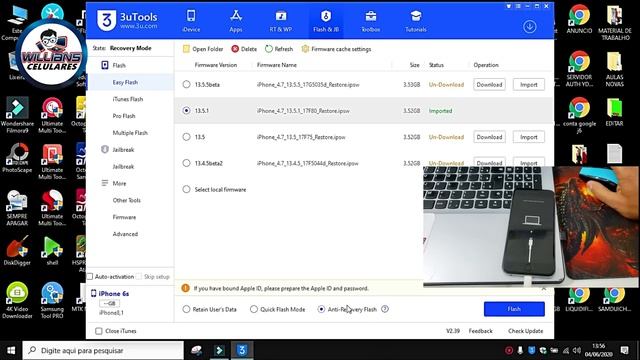
Task: Open 4K Video Downloader desktop icon
Action: coord(17,300)
